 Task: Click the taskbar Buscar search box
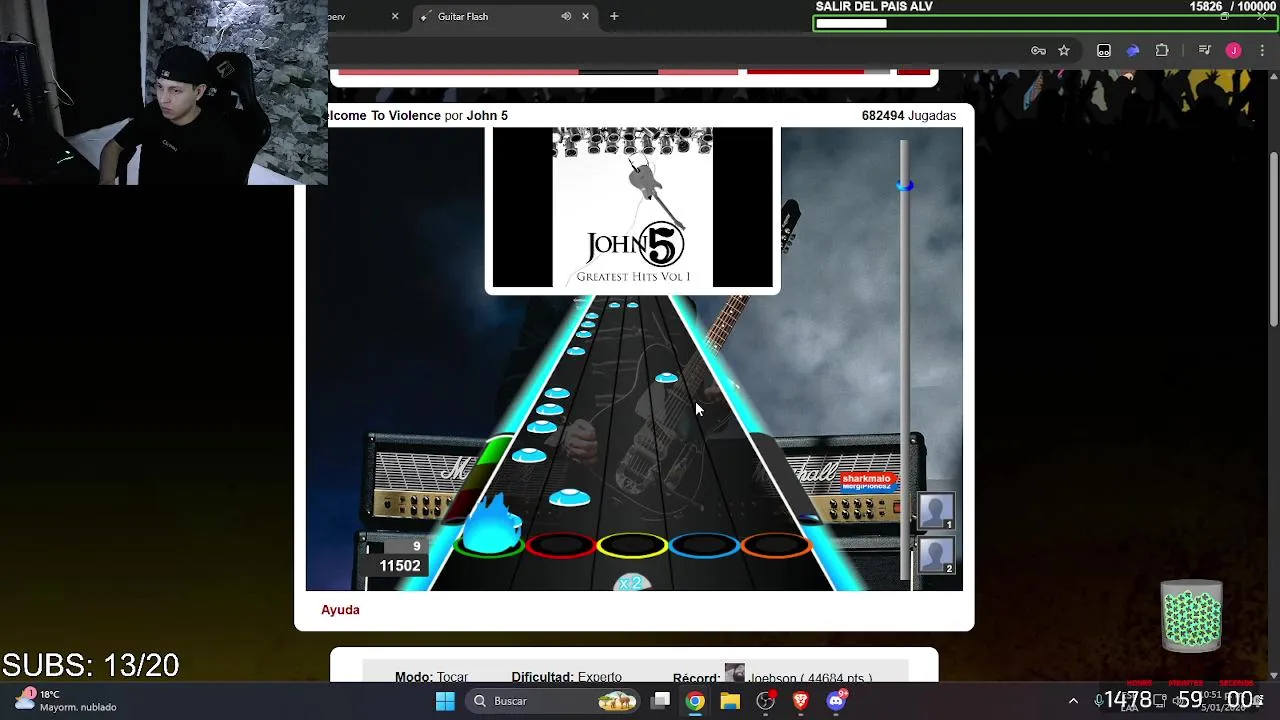click(x=552, y=701)
